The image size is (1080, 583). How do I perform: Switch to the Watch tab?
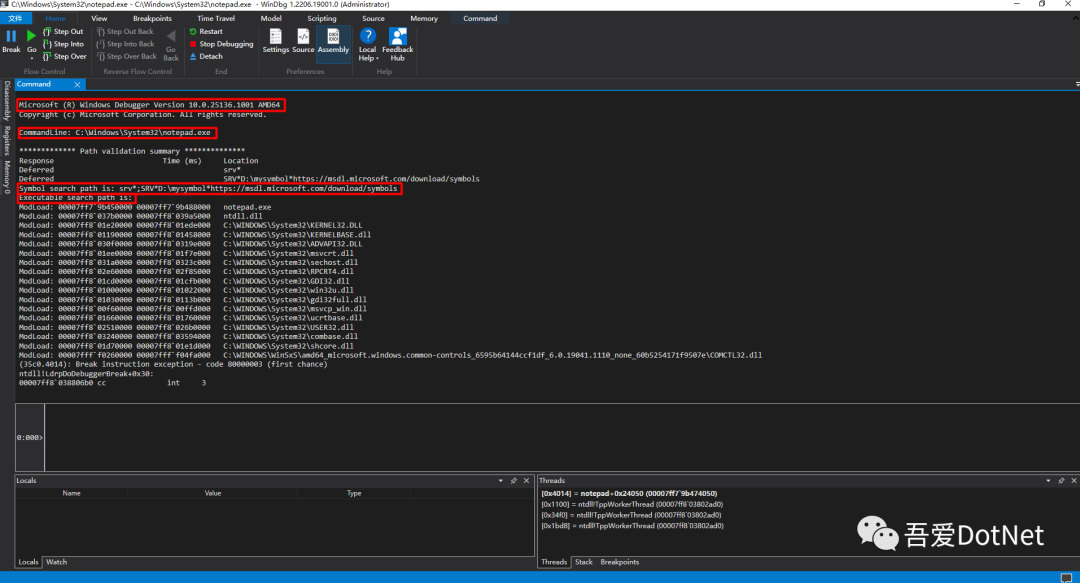tap(56, 562)
